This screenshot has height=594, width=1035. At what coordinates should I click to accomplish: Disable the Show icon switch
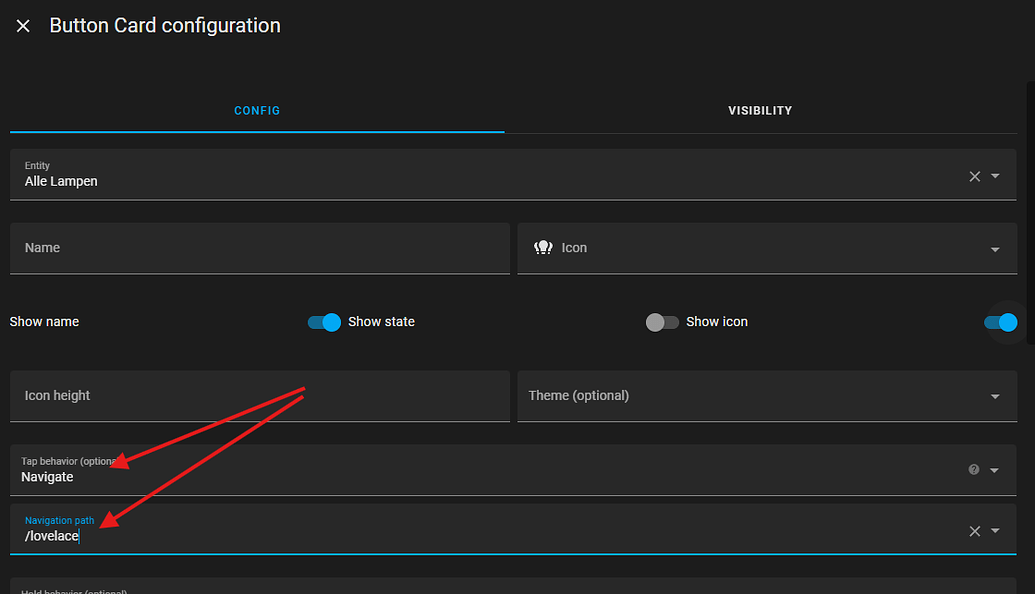coord(1001,322)
